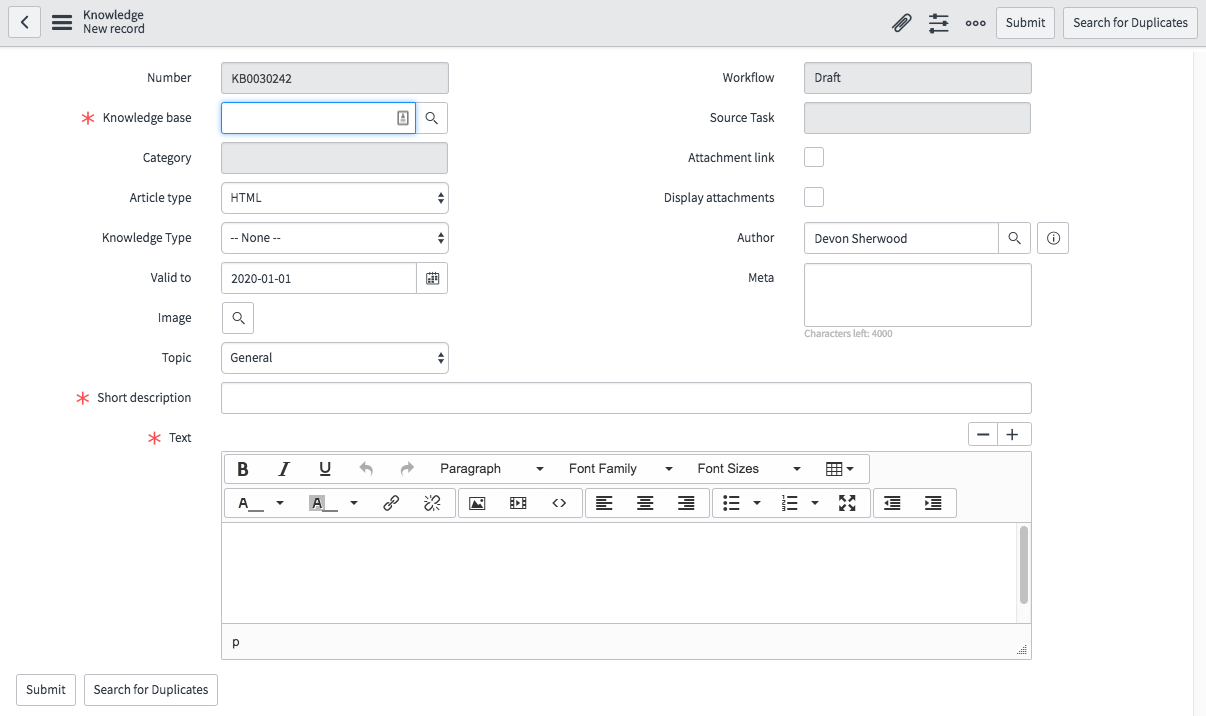Screen dimensions: 1206x716
Task: Open the personalize form settings icon
Action: point(938,23)
